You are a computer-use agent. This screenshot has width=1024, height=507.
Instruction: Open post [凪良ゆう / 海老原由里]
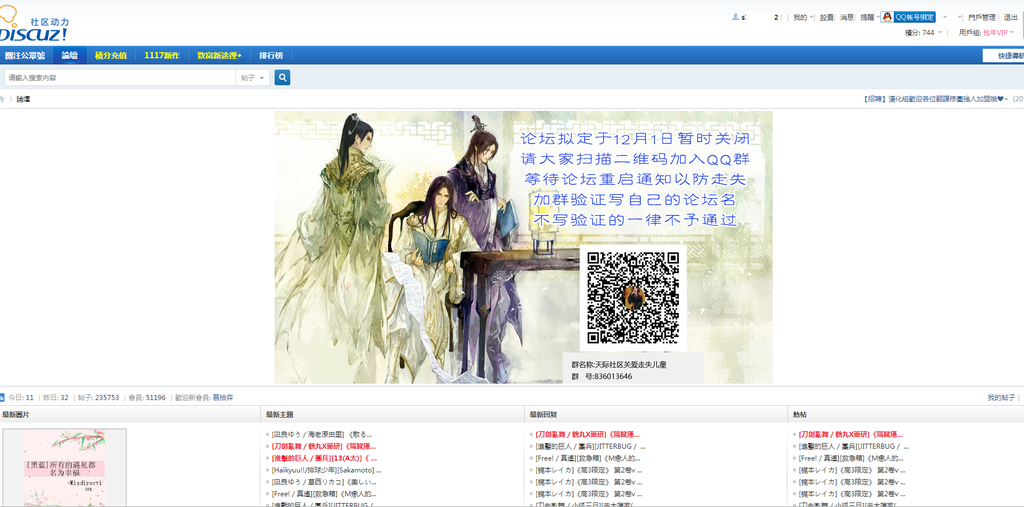[321, 434]
